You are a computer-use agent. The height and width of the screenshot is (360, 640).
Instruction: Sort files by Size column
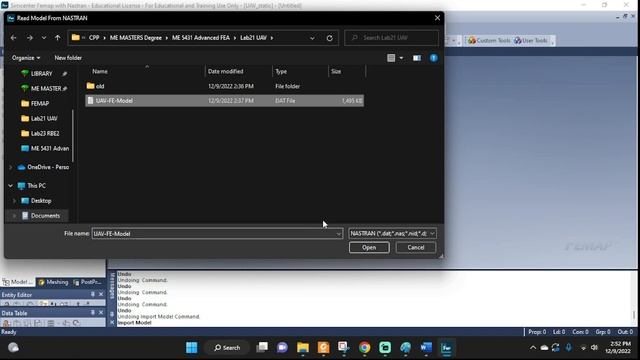pos(336,71)
